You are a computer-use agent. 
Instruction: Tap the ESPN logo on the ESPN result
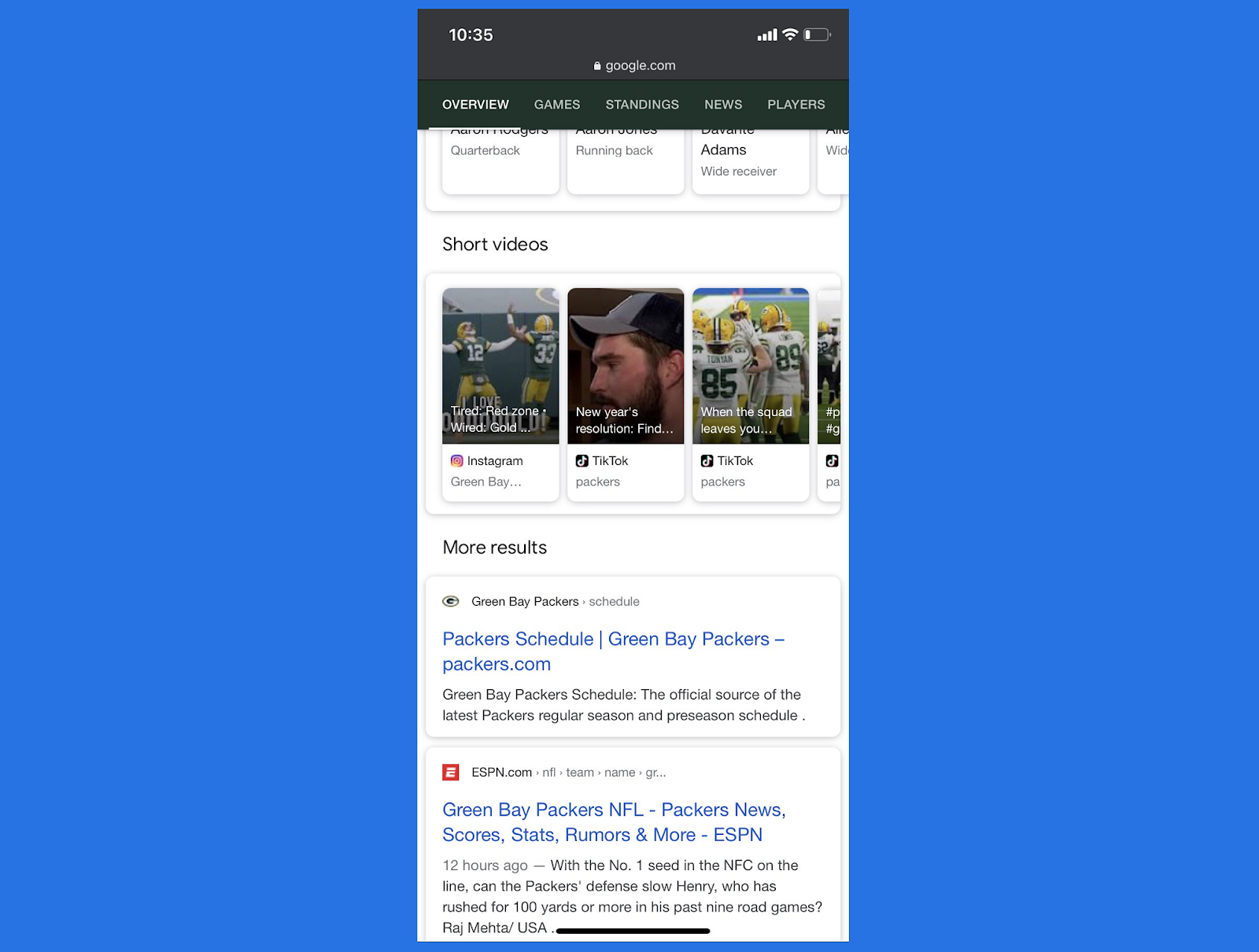[x=450, y=772]
